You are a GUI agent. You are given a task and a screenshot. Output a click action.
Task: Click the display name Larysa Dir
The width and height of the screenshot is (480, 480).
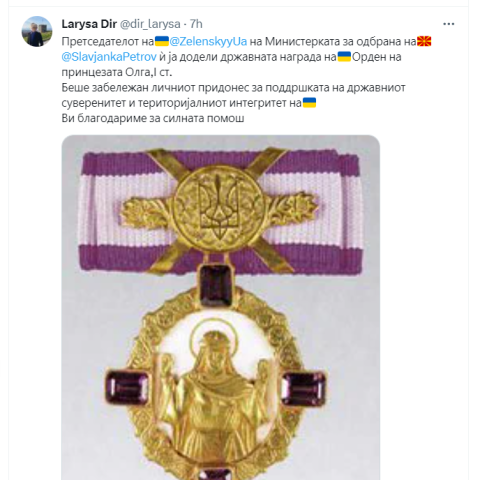[89, 24]
